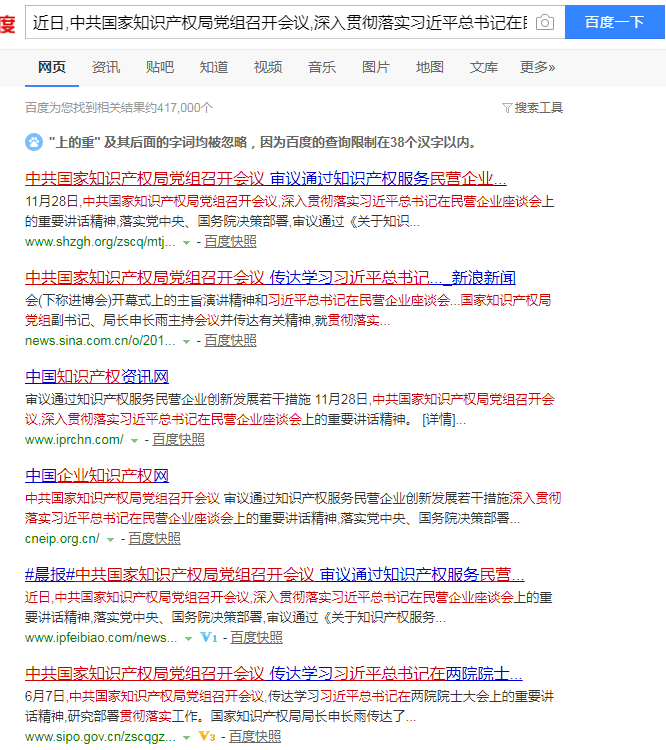Open 百度快照 for the iprchn.com result
Screen dimensions: 666x750
(178, 440)
